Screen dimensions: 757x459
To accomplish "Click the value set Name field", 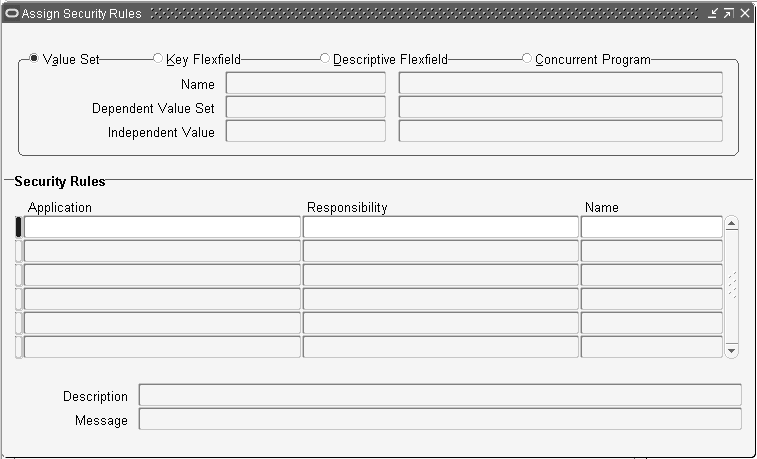I will click(306, 83).
